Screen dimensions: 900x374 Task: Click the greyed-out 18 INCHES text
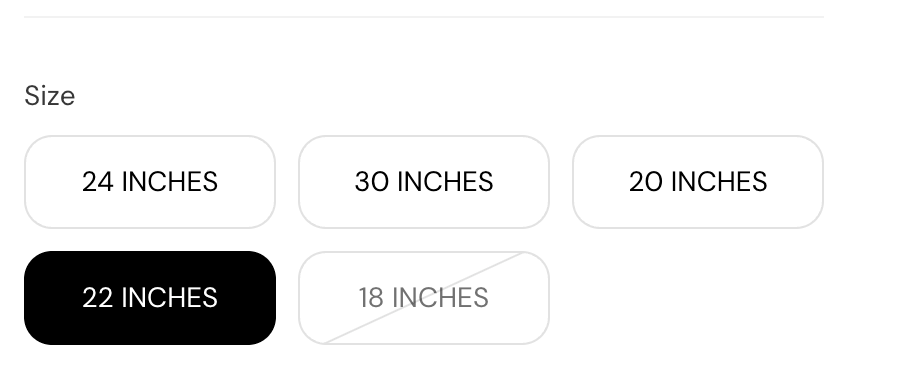click(424, 298)
